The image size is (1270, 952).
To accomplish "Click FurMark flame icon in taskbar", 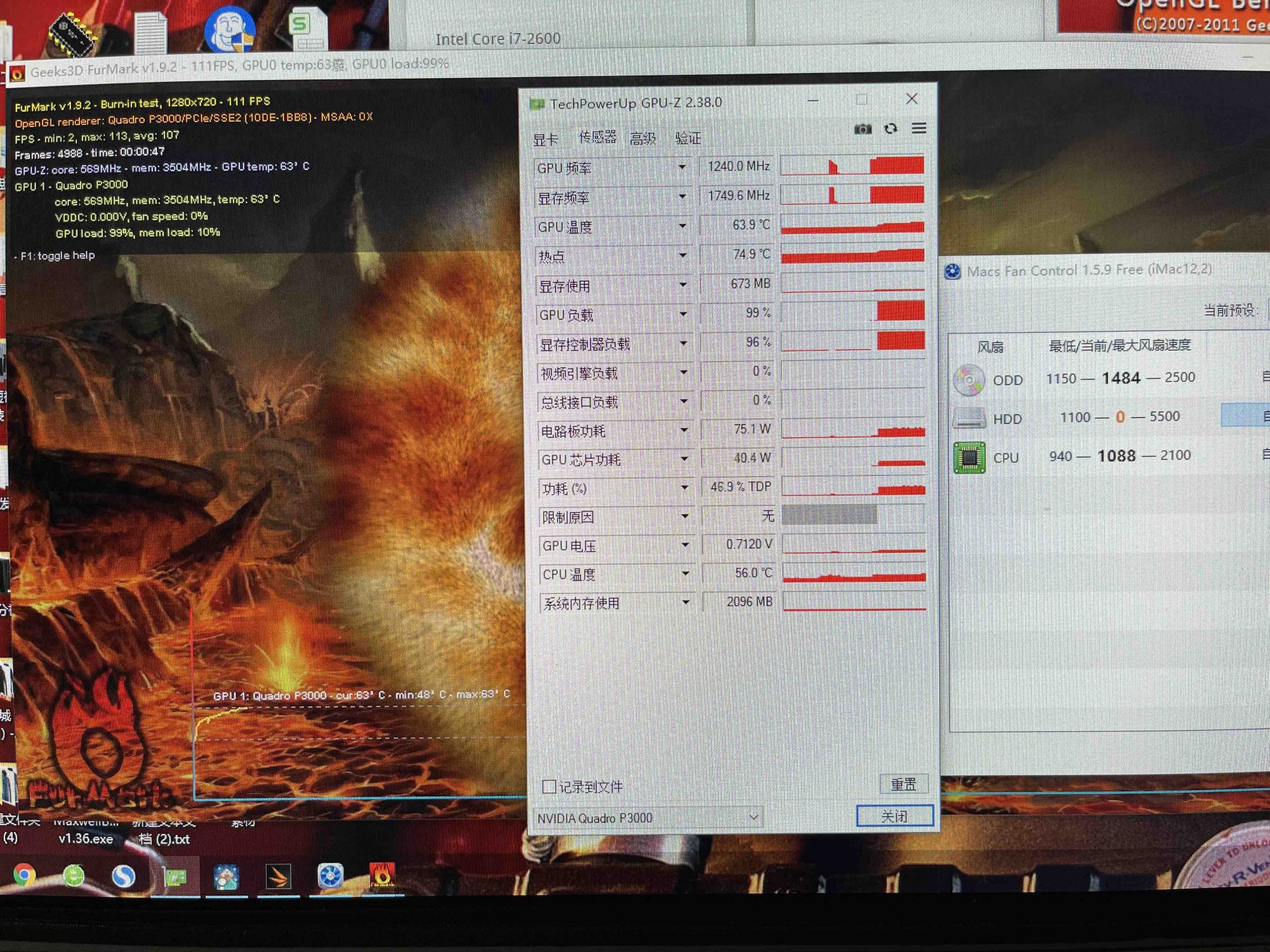I will [382, 876].
